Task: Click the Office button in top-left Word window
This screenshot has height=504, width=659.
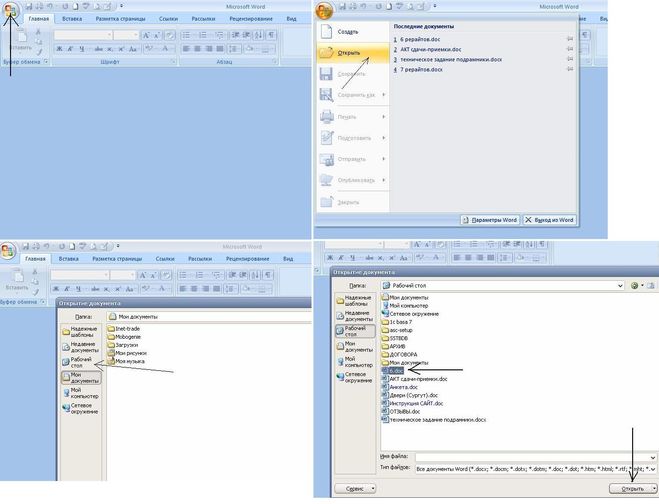Action: tap(11, 11)
